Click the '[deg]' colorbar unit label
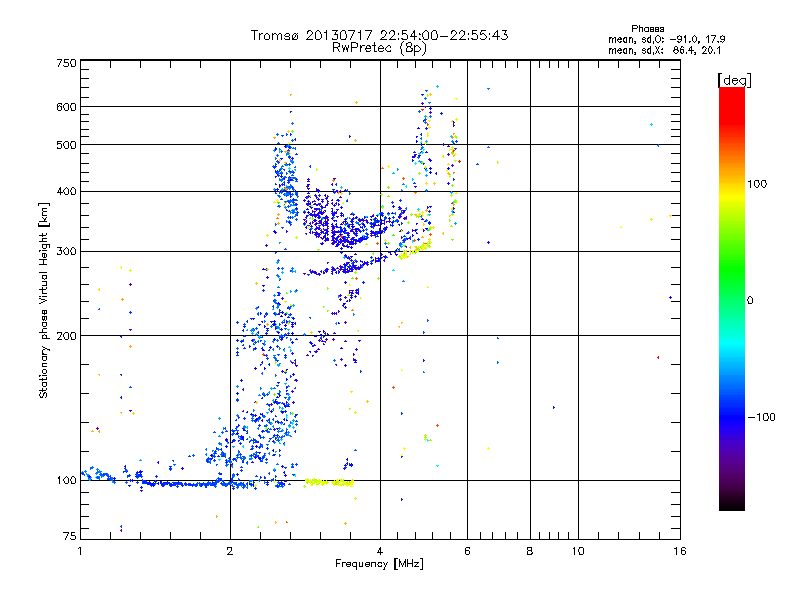The height and width of the screenshot is (600, 800). 734,80
